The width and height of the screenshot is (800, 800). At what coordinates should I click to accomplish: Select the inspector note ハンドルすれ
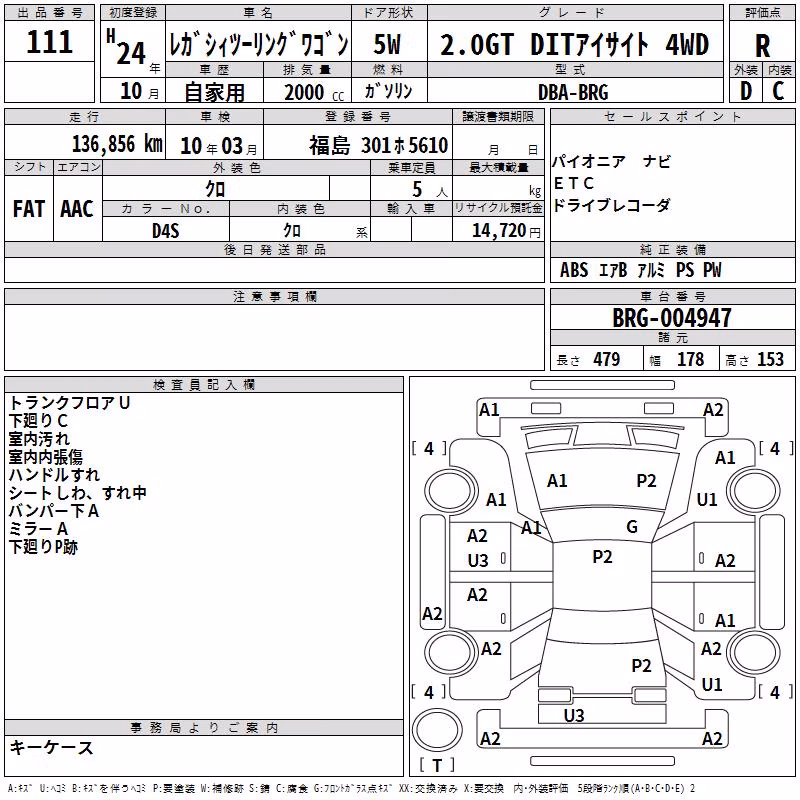pyautogui.click(x=54, y=475)
